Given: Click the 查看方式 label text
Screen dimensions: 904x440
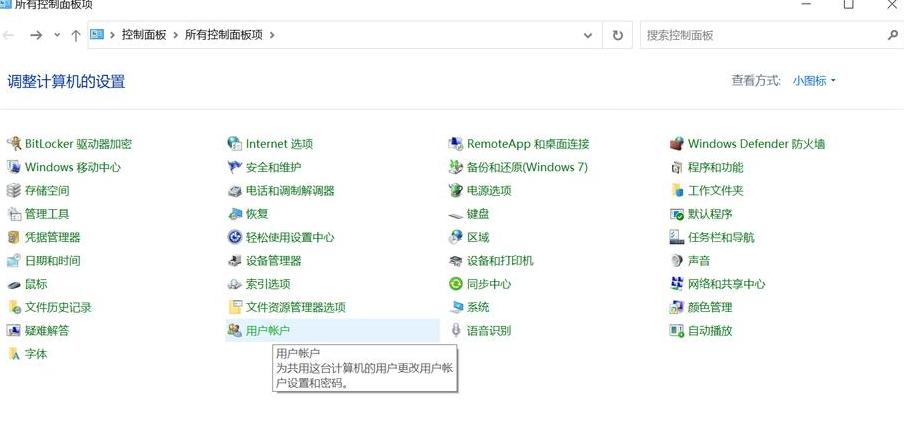Looking at the screenshot, I should point(756,81).
